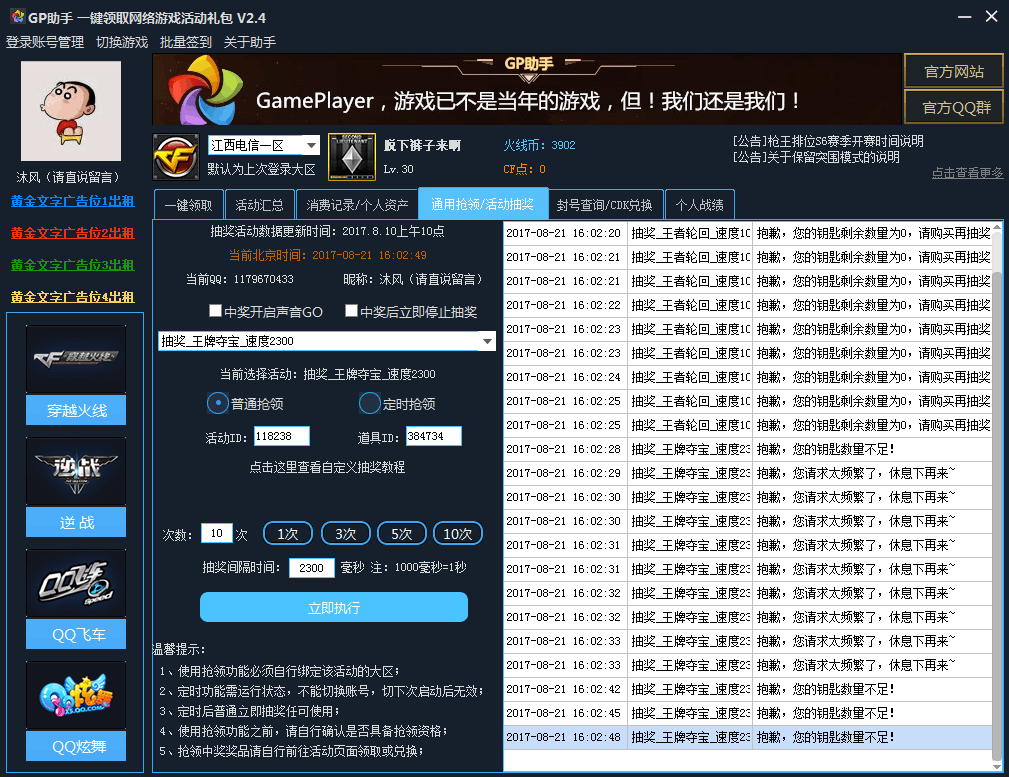Switch to the 通用抢领/活动抽奖 tab
1009x777 pixels.
483,204
